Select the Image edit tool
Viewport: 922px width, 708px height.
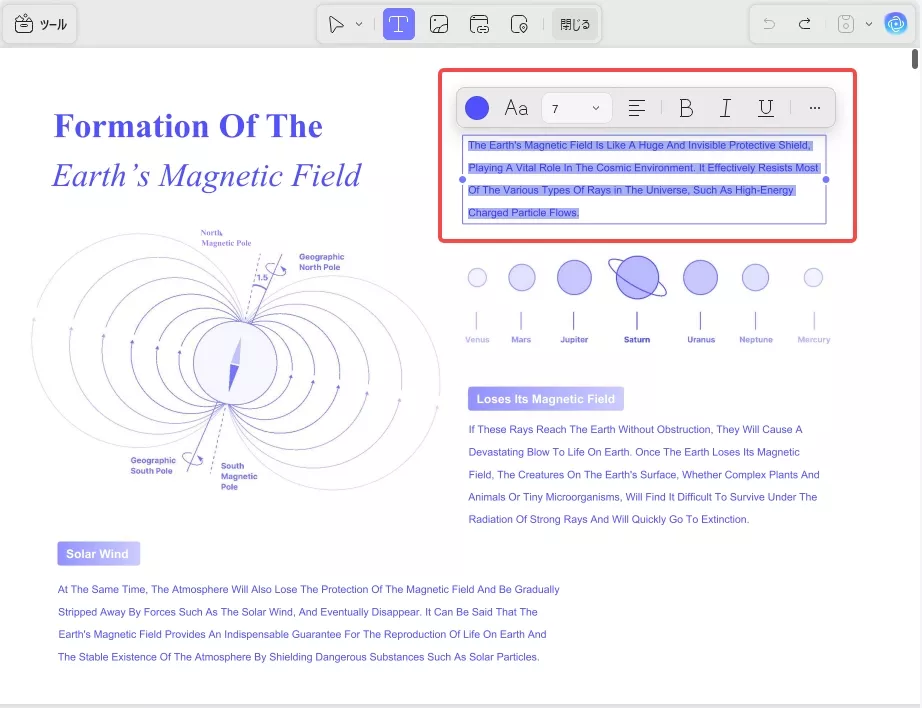pyautogui.click(x=438, y=25)
